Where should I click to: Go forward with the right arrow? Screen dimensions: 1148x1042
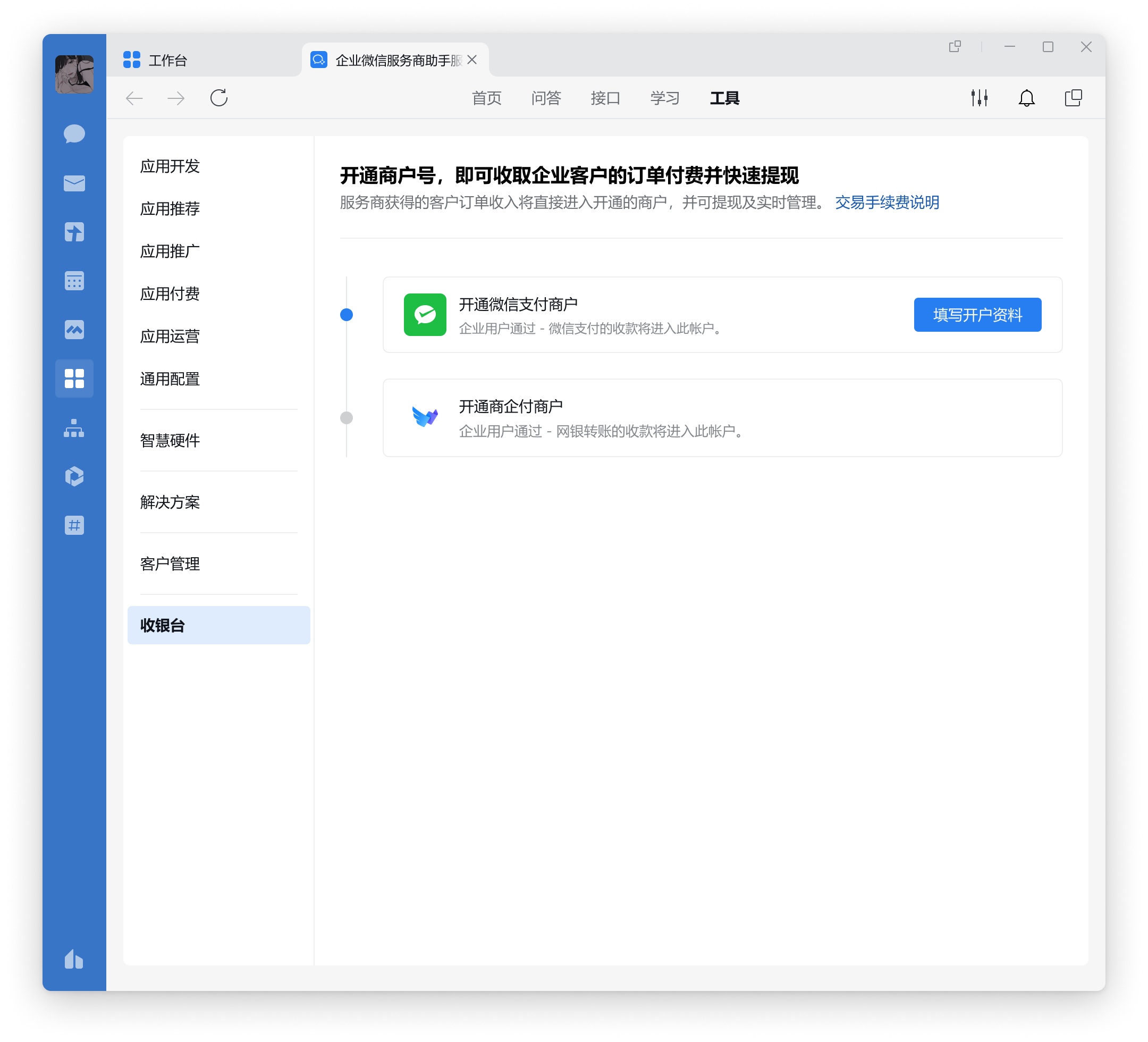pos(176,98)
